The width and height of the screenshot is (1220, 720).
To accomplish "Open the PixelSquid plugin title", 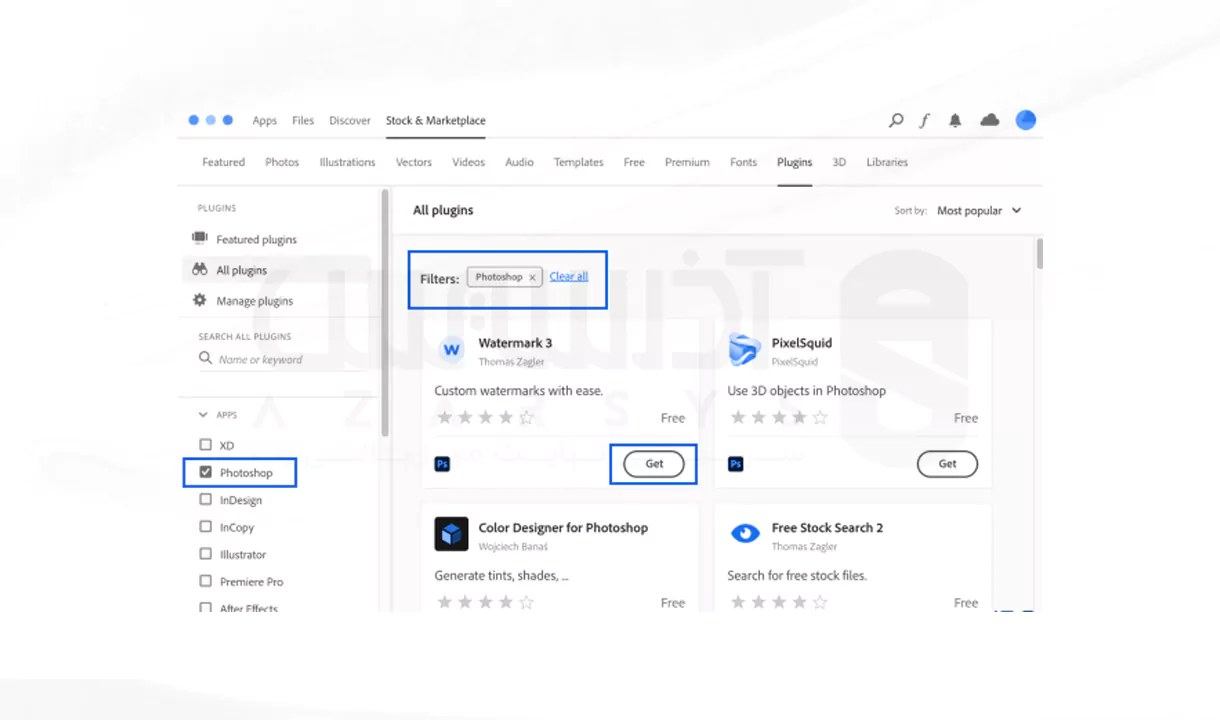I will 801,343.
